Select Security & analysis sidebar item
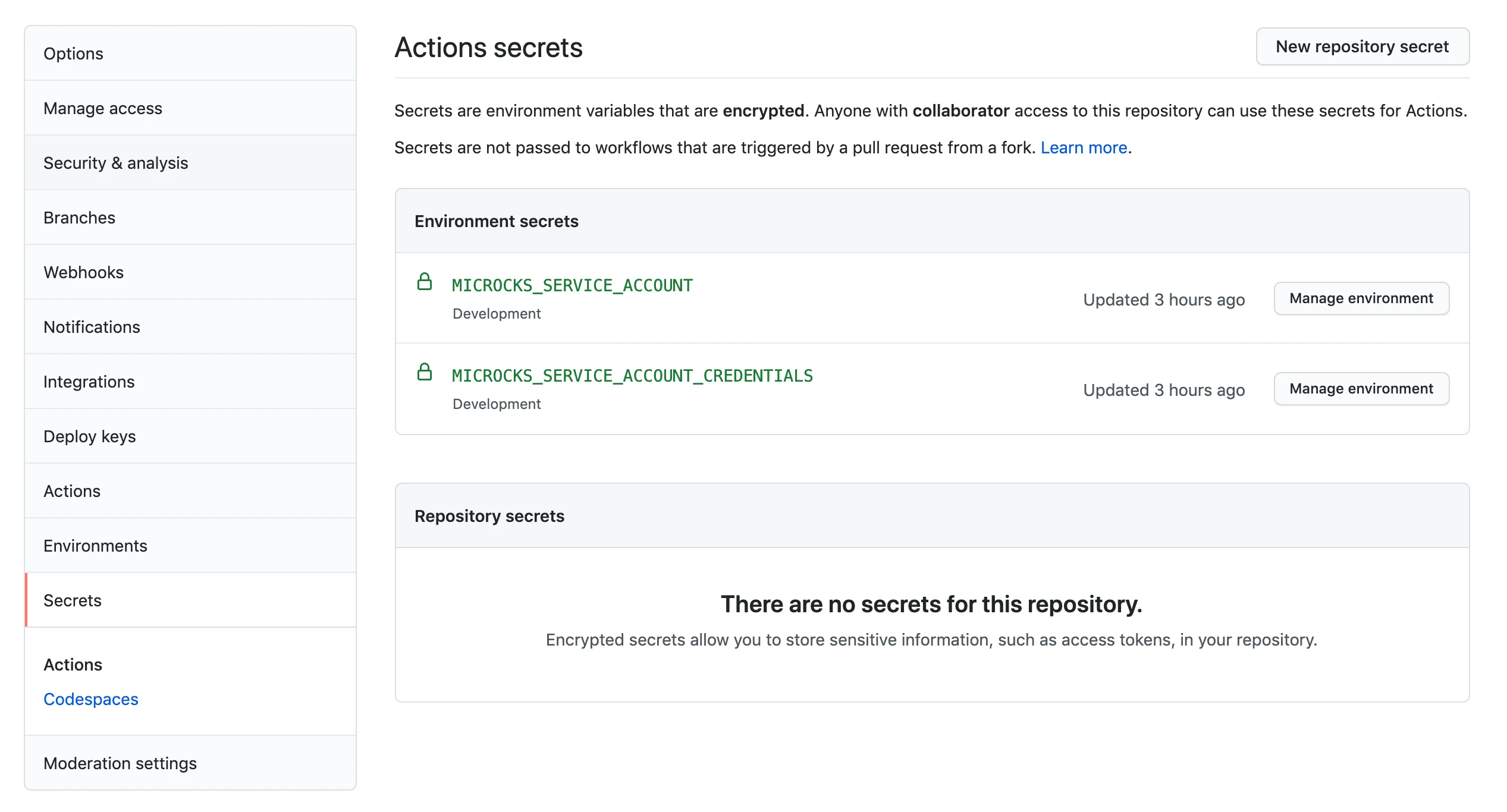This screenshot has height=812, width=1507. coord(116,163)
